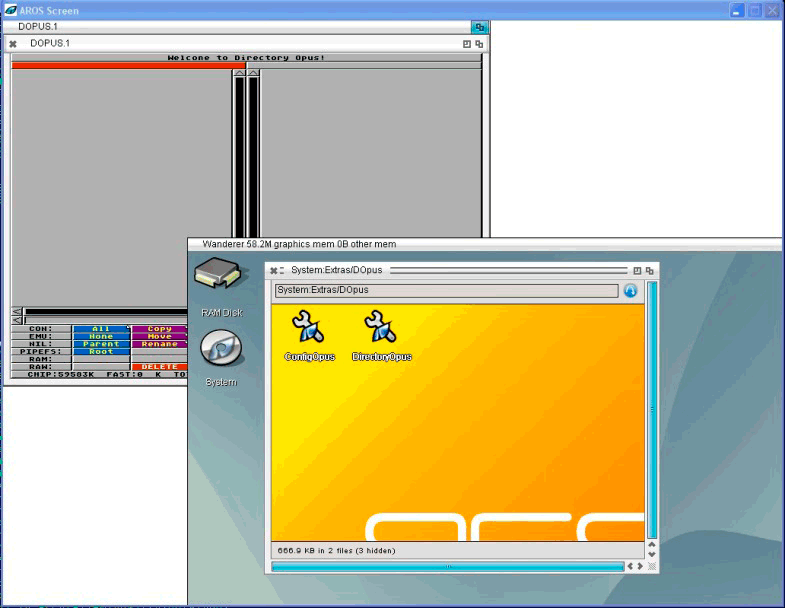Click the Wanderer screen title bar

(x=485, y=244)
